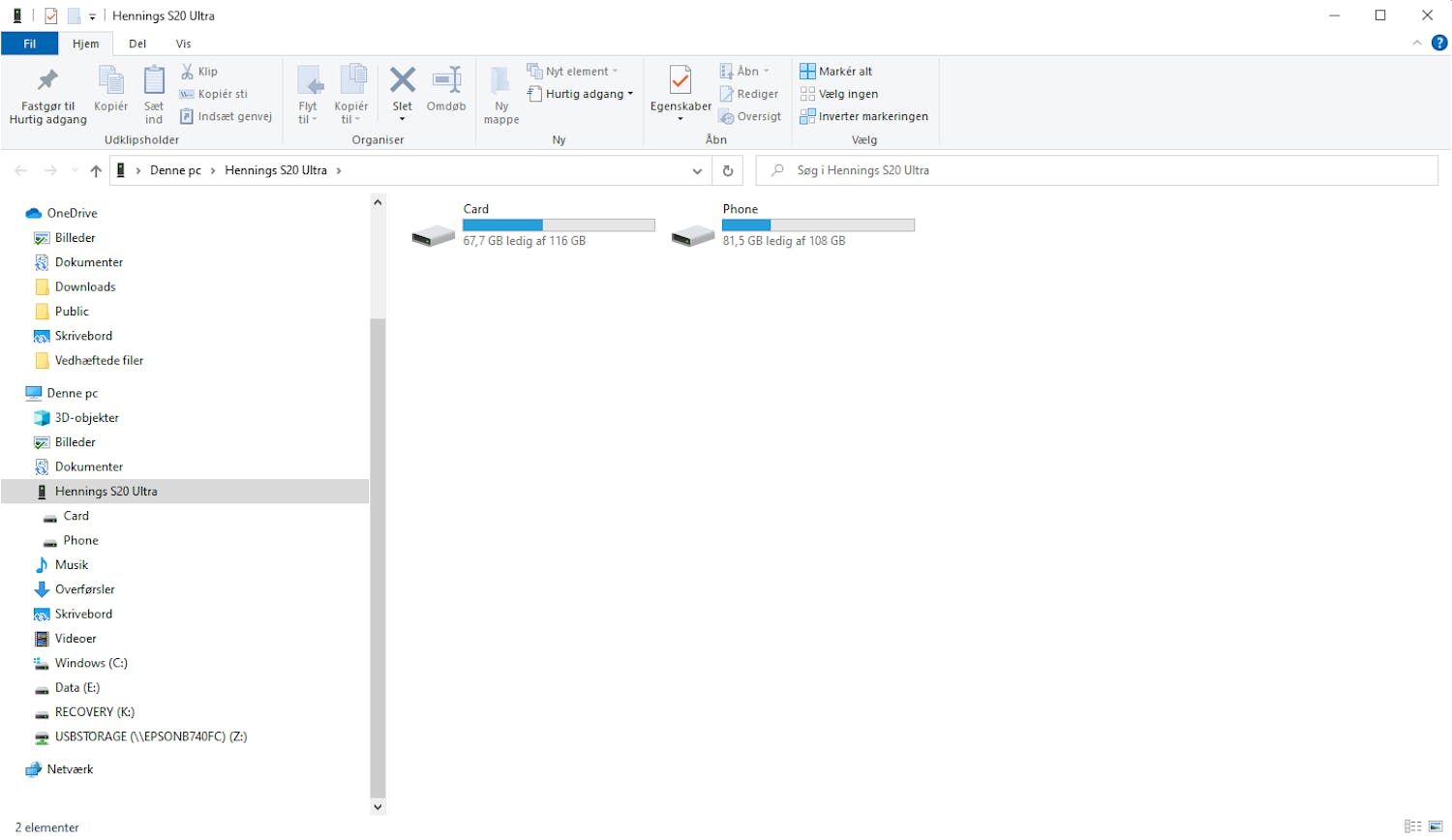The image size is (1452, 840).
Task: Click the Fastgør til Hurtig adgang pin icon
Action: point(47,81)
